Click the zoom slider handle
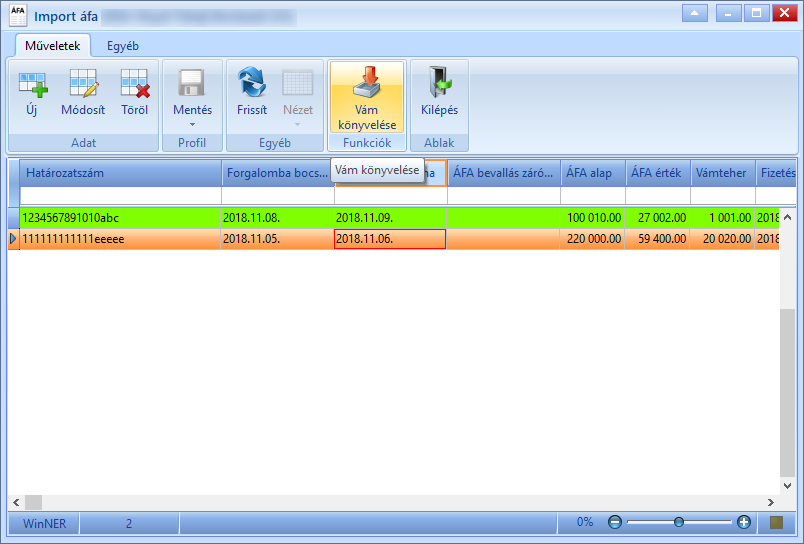Image resolution: width=804 pixels, height=544 pixels. (x=679, y=522)
